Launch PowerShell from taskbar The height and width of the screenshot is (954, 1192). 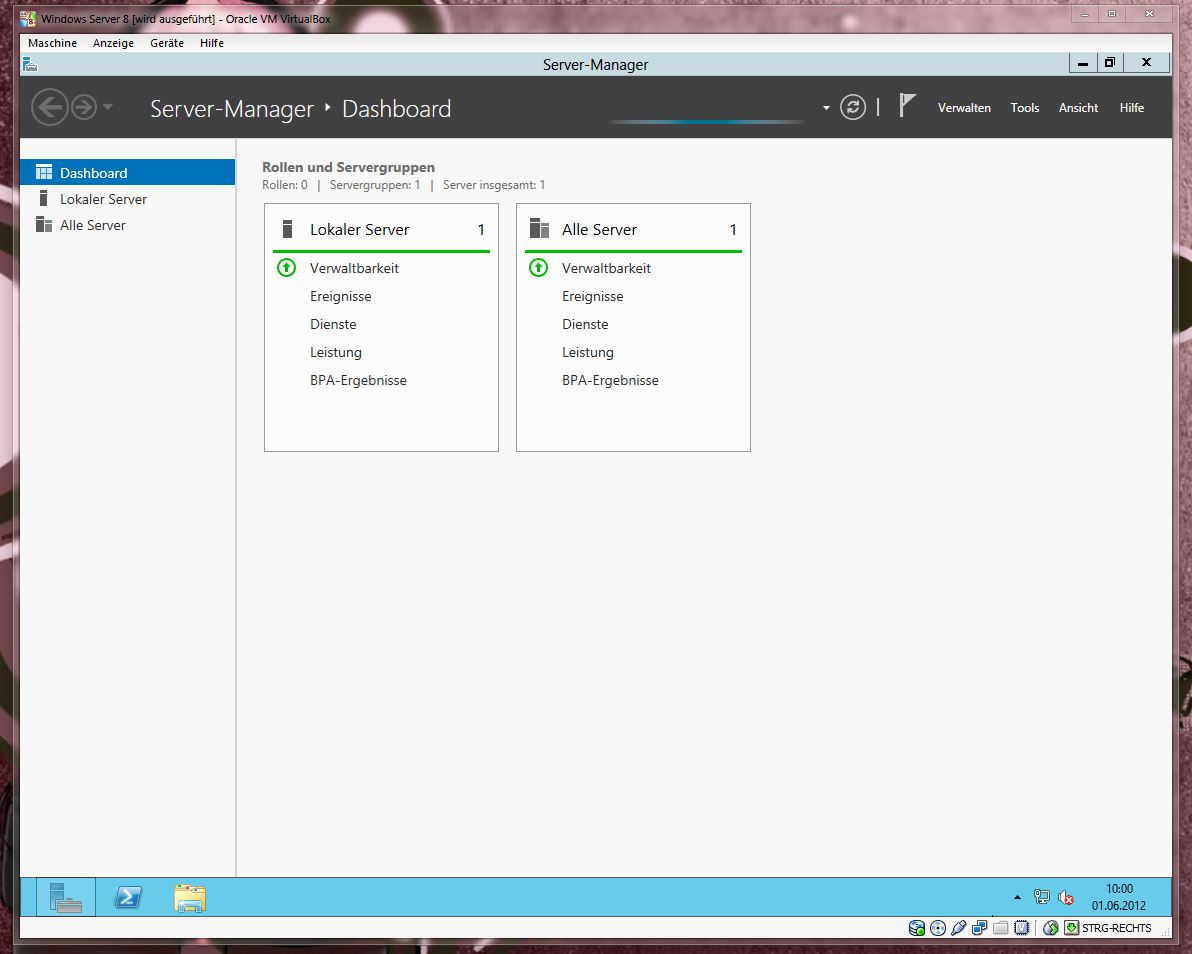point(128,898)
